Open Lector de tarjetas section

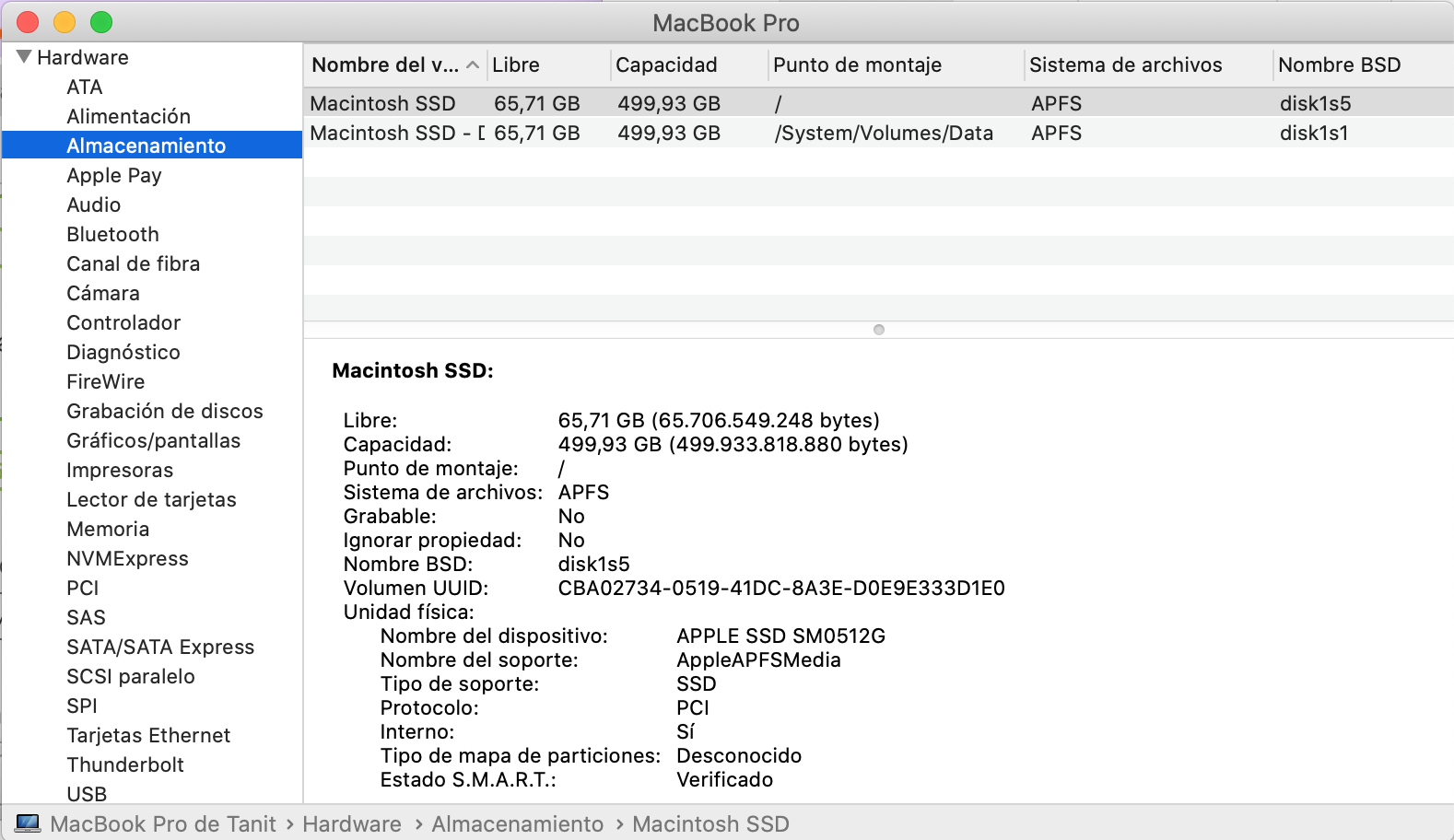pos(152,499)
